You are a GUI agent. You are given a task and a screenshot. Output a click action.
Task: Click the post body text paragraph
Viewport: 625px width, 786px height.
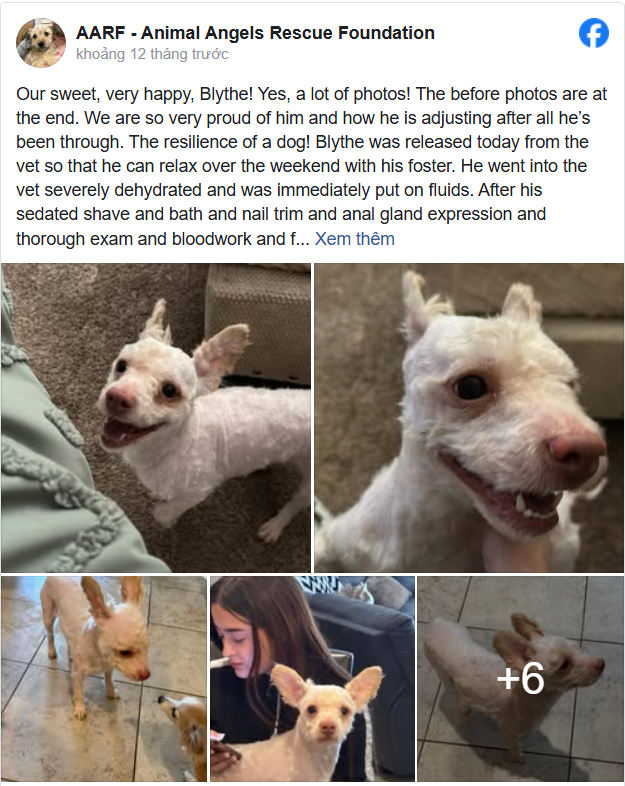[311, 166]
